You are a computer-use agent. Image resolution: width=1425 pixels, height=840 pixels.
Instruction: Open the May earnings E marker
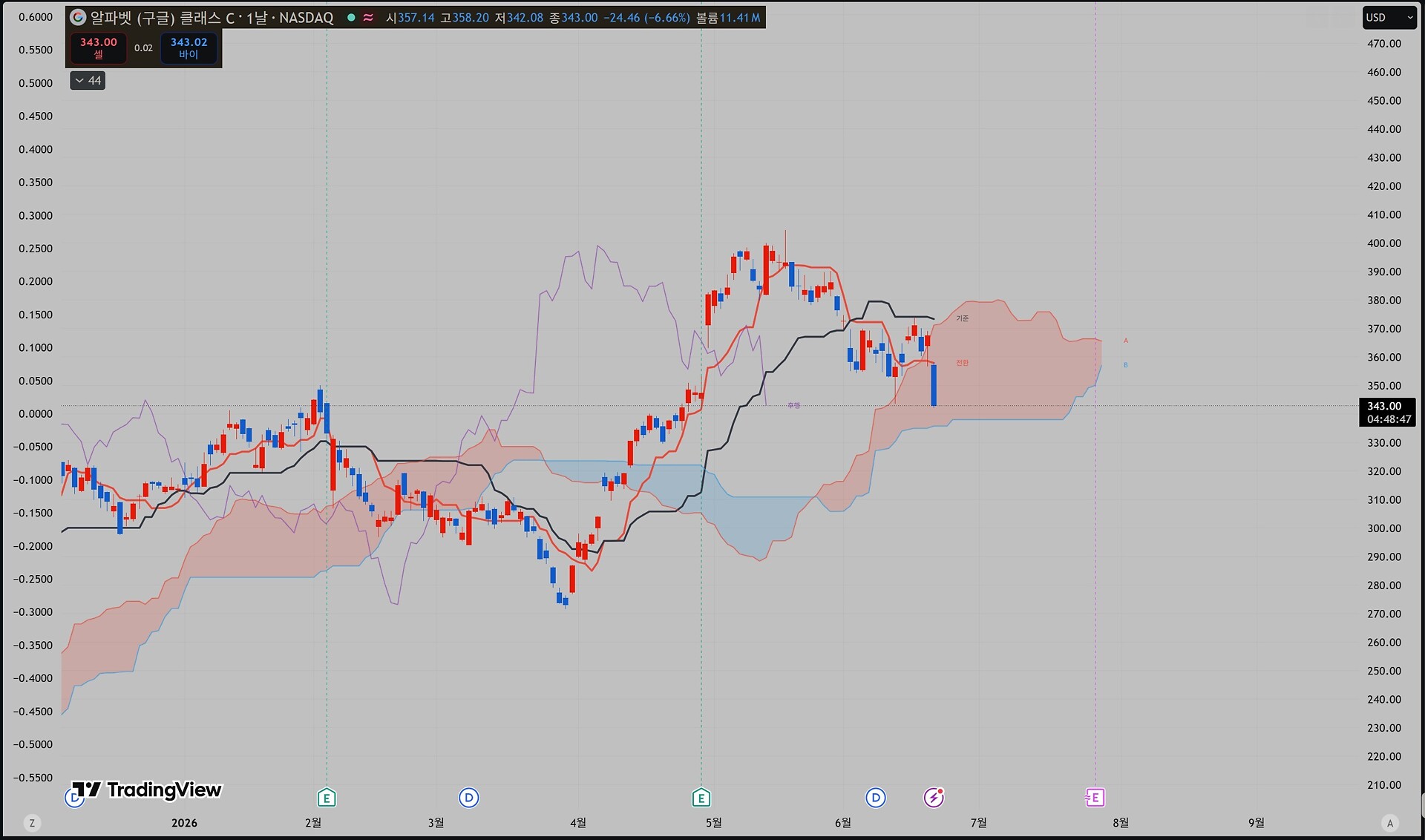701,798
